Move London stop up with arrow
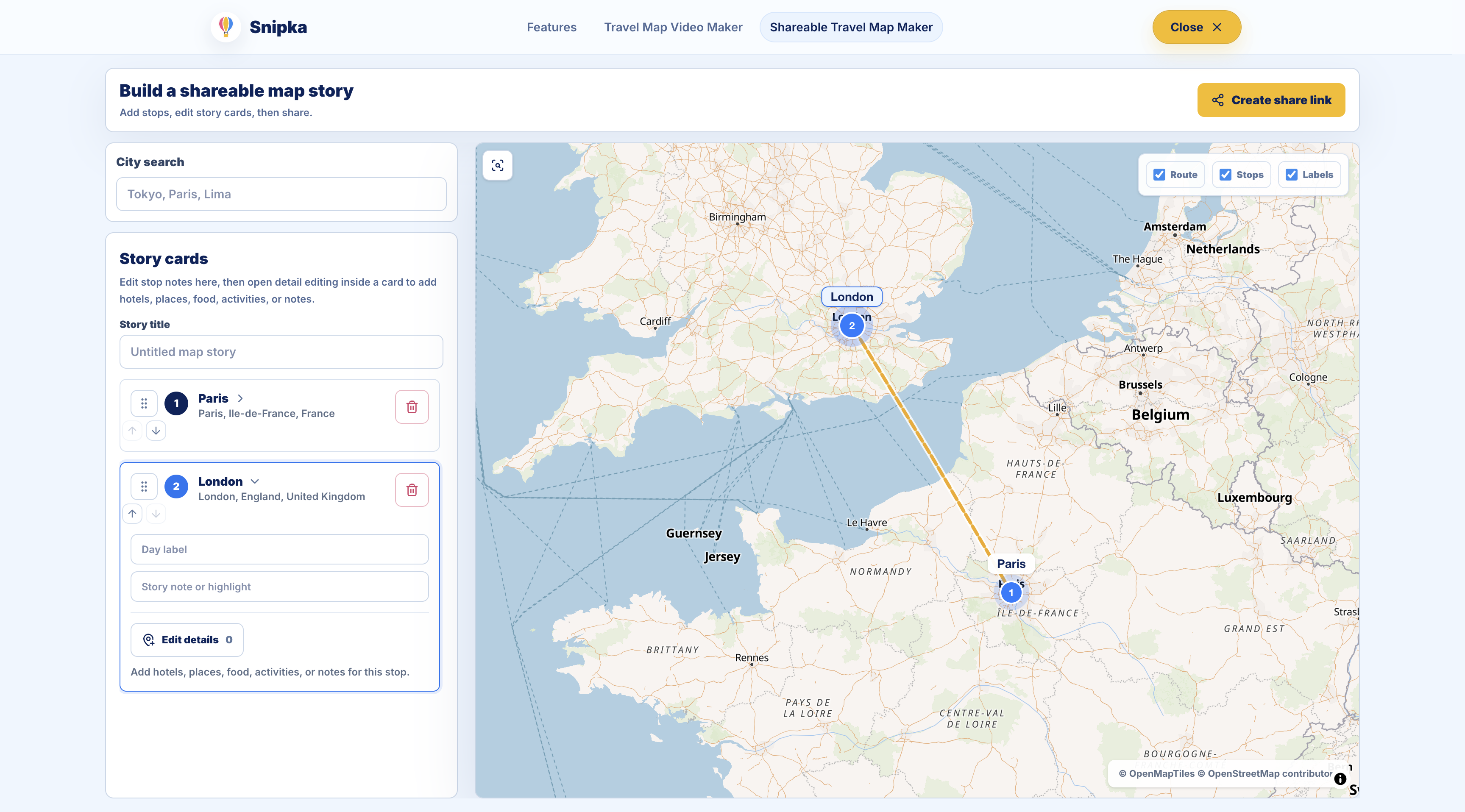1465x812 pixels. point(132,514)
